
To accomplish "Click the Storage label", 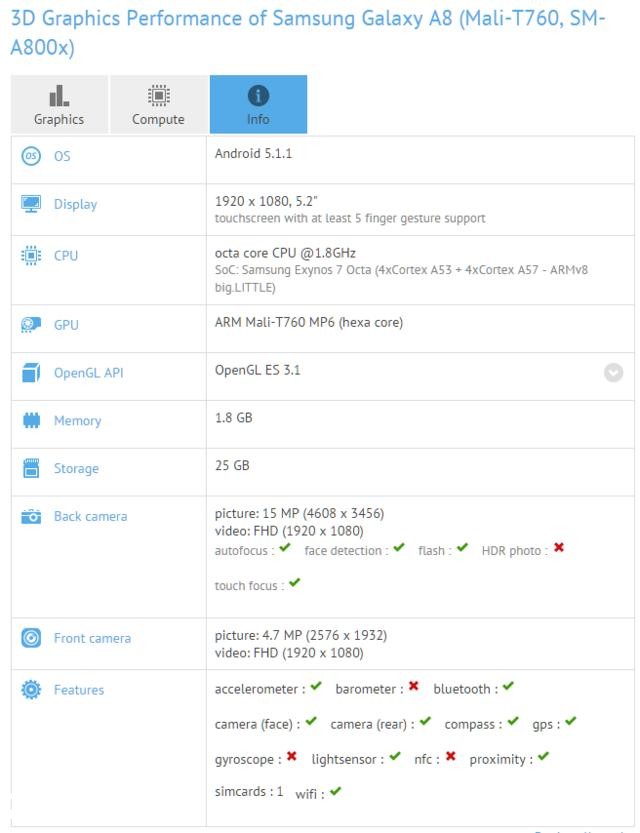I will click(x=76, y=469).
